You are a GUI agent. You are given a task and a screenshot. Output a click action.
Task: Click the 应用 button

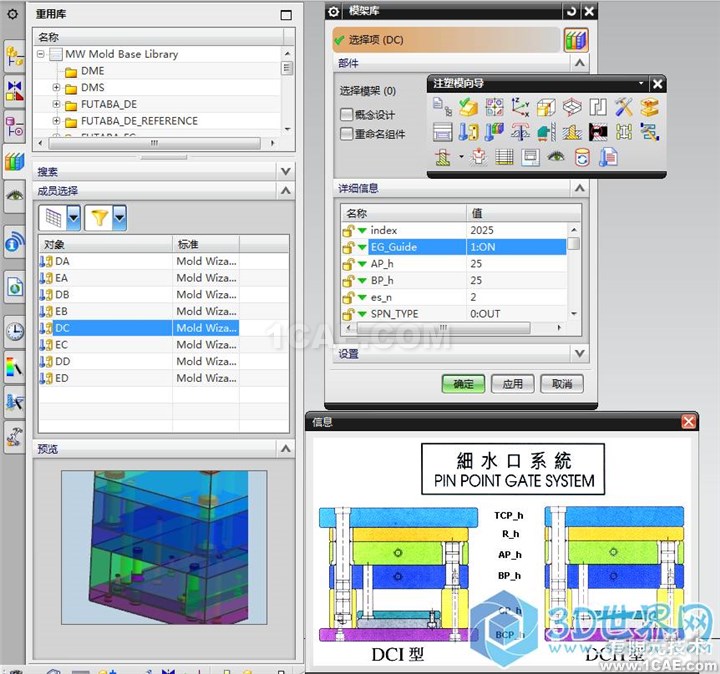(x=512, y=384)
